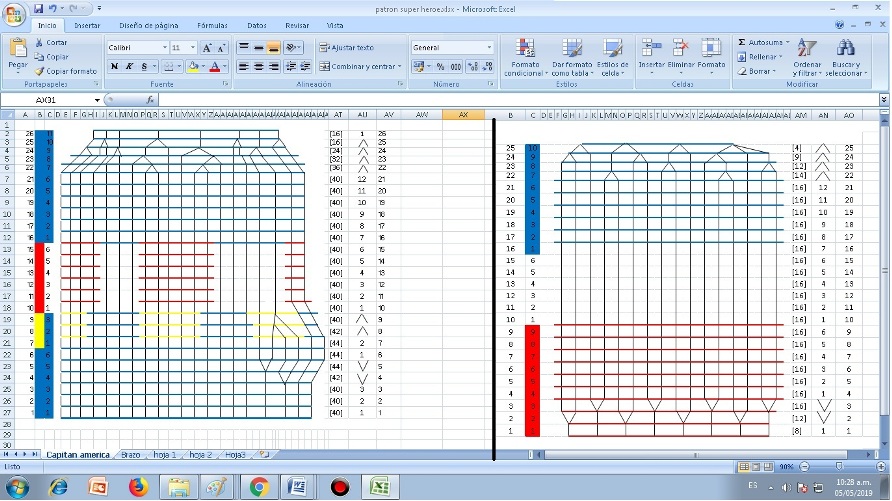892x501 pixels.
Task: Open the Formato condicional menu
Action: click(x=525, y=57)
